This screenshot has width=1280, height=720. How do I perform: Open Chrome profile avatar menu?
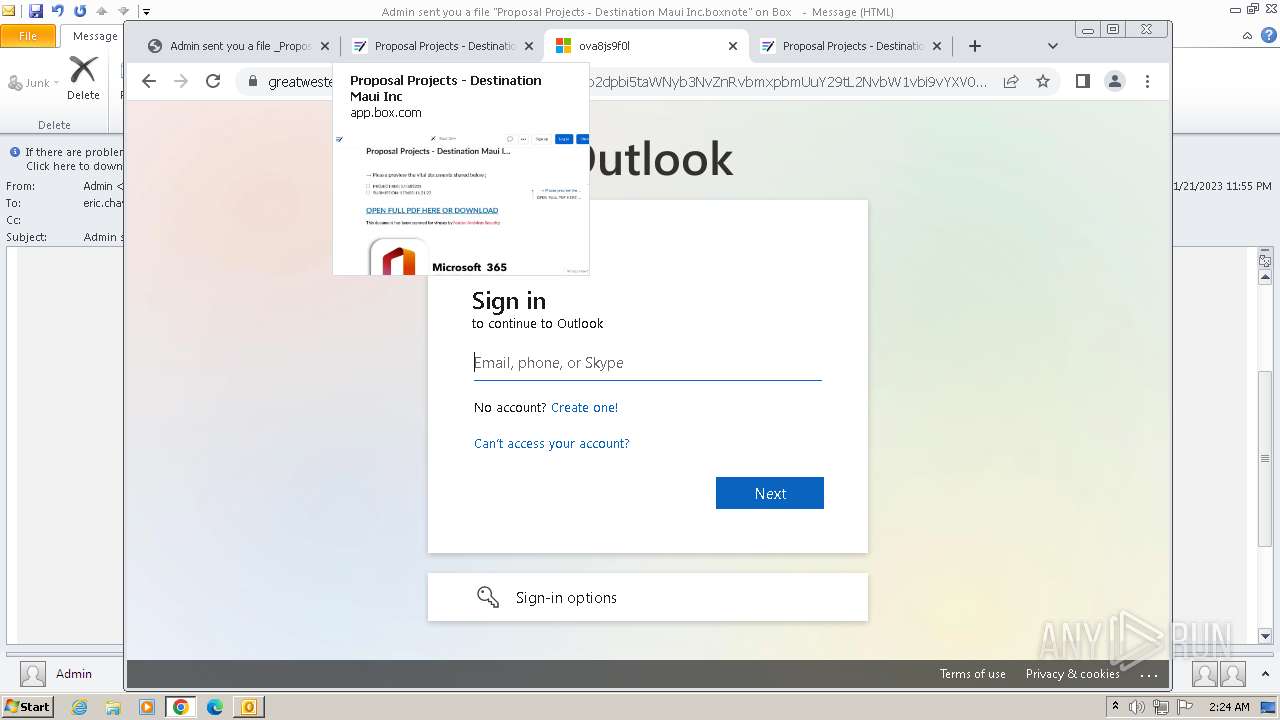1115,82
